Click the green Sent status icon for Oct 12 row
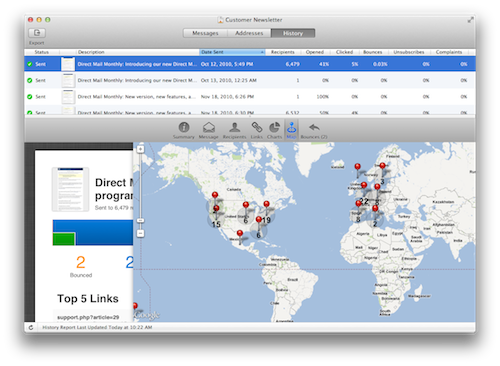The image size is (500, 366). click(30, 64)
